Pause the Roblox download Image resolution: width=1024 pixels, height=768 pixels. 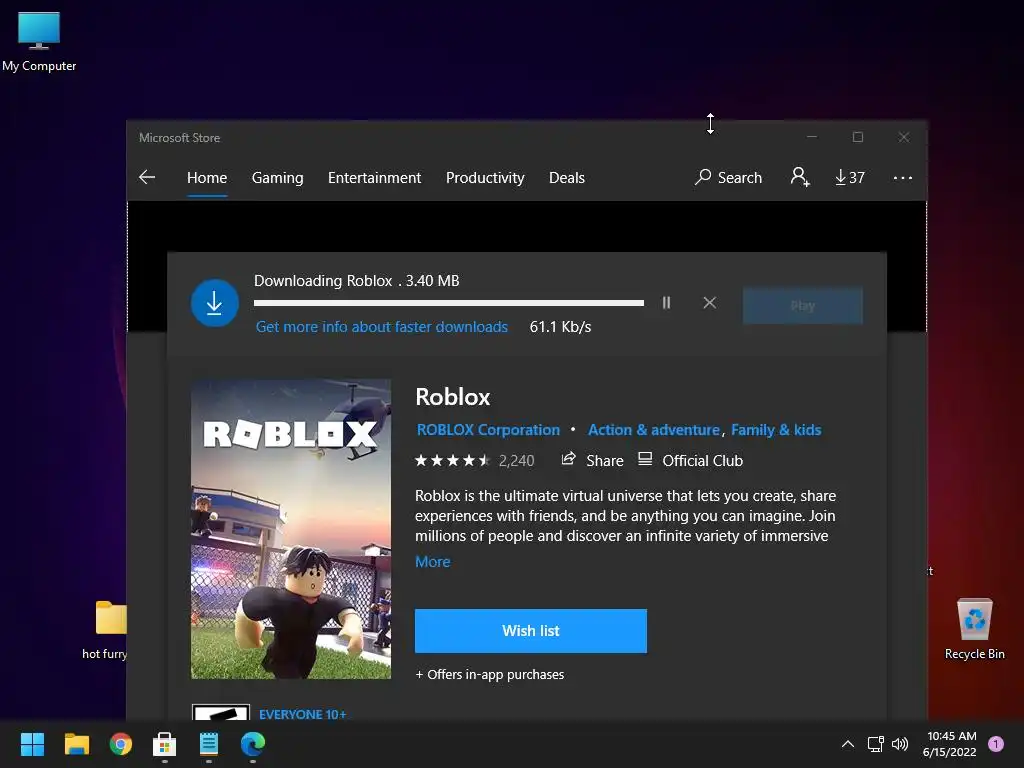(666, 302)
